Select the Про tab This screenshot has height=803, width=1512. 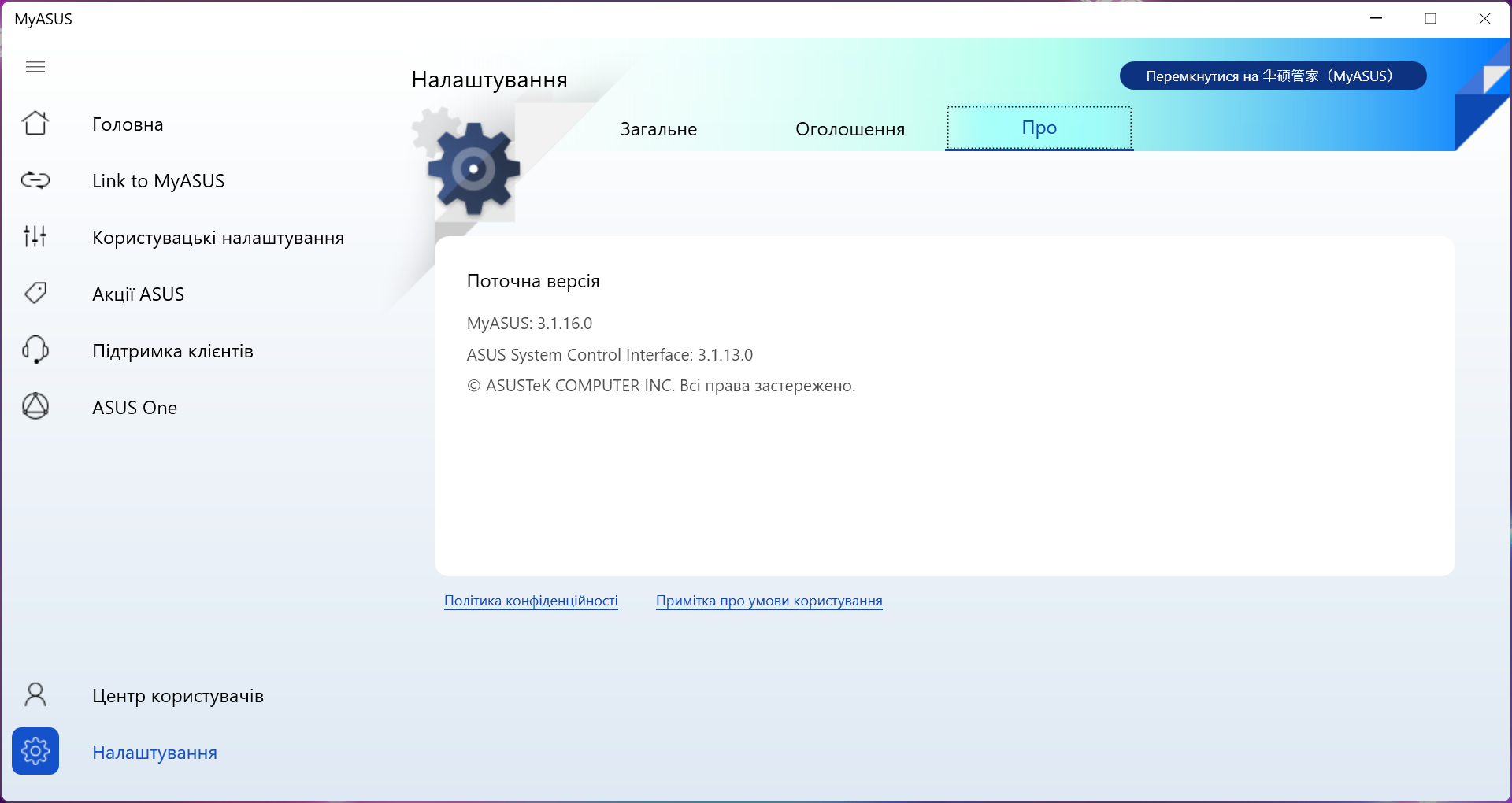point(1039,128)
